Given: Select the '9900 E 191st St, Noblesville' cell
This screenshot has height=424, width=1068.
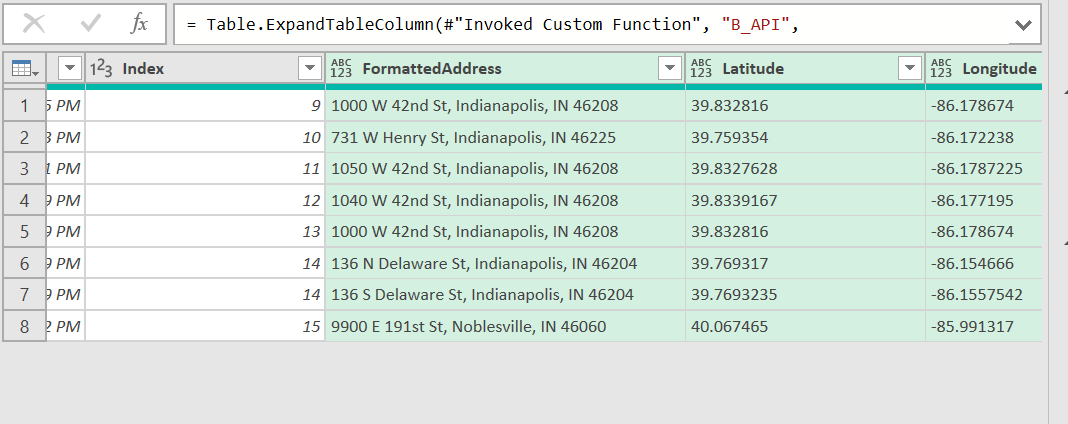Looking at the screenshot, I should (x=505, y=326).
